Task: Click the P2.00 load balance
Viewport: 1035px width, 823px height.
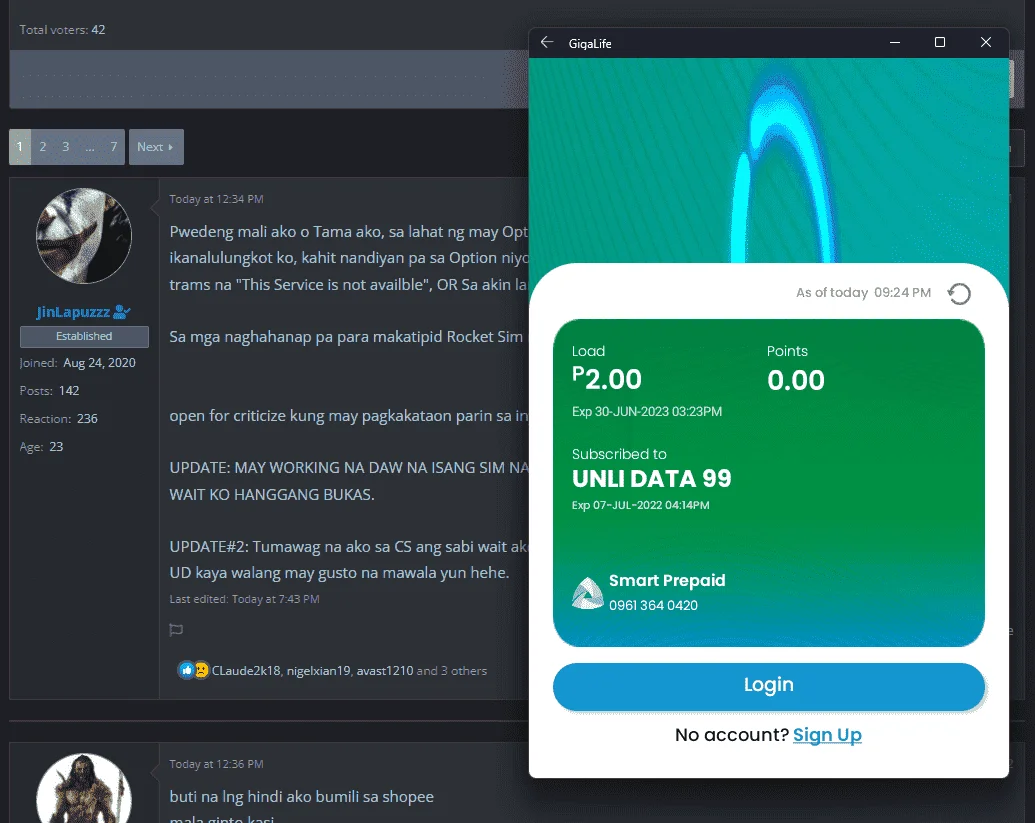Action: click(607, 379)
